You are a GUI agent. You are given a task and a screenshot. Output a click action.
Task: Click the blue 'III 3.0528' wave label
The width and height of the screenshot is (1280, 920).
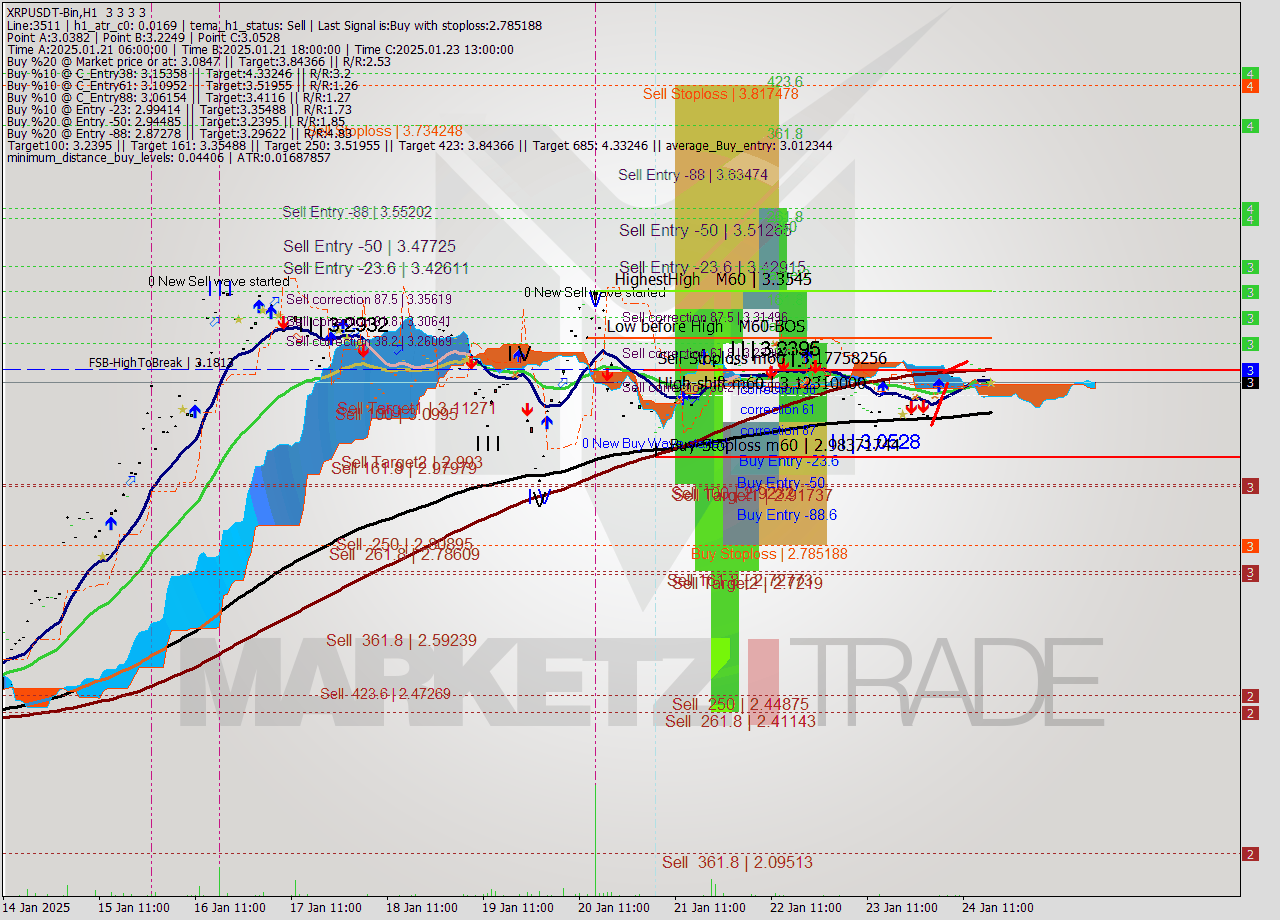(x=873, y=441)
